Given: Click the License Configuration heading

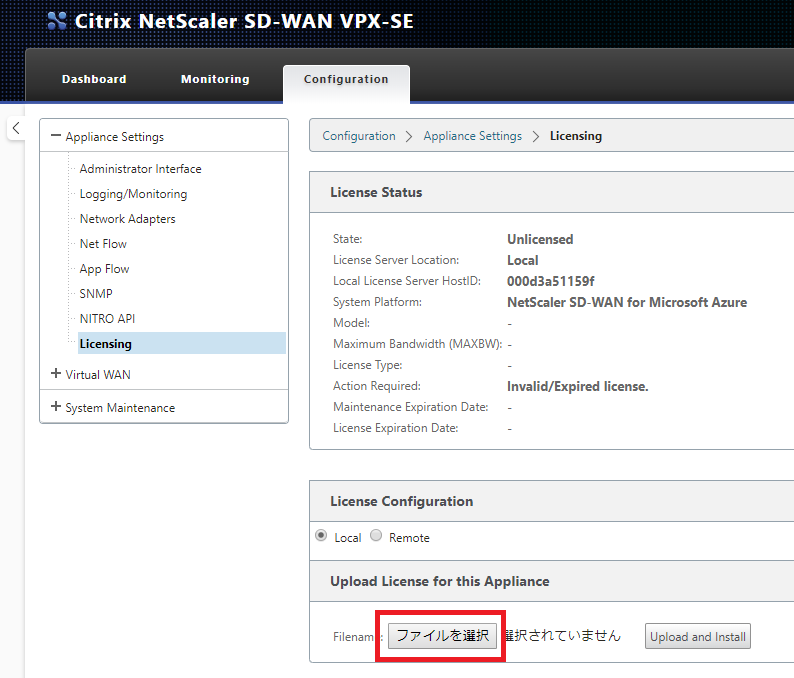Looking at the screenshot, I should [402, 501].
